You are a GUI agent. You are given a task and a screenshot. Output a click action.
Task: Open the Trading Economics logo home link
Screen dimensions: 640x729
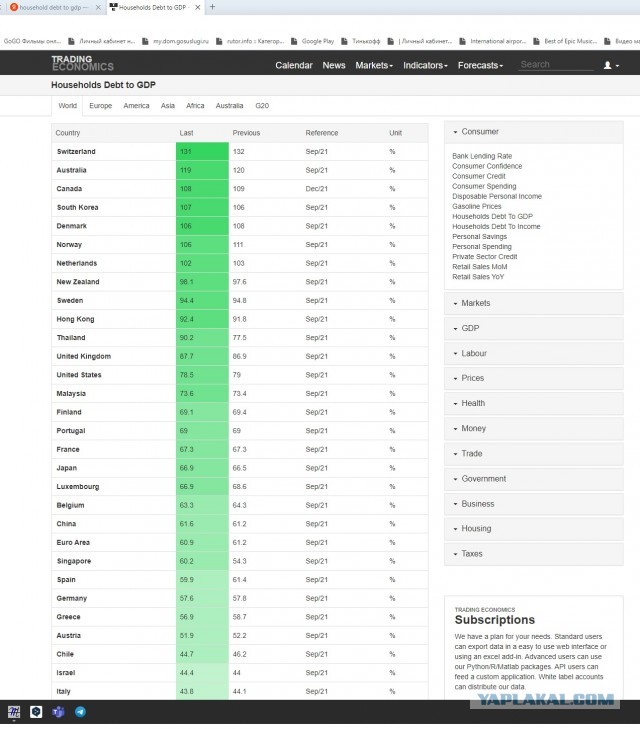[82, 63]
